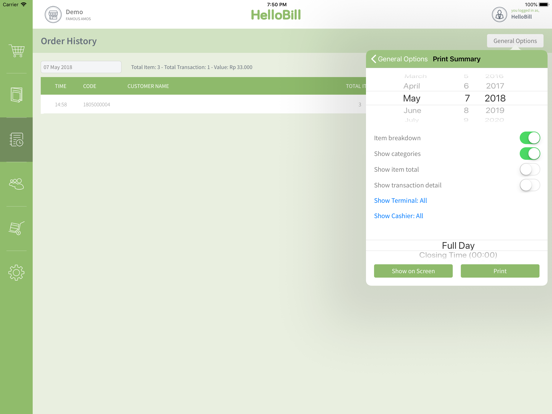Image resolution: width=552 pixels, height=414 pixels.
Task: Enable Show item total switch
Action: pyautogui.click(x=530, y=170)
